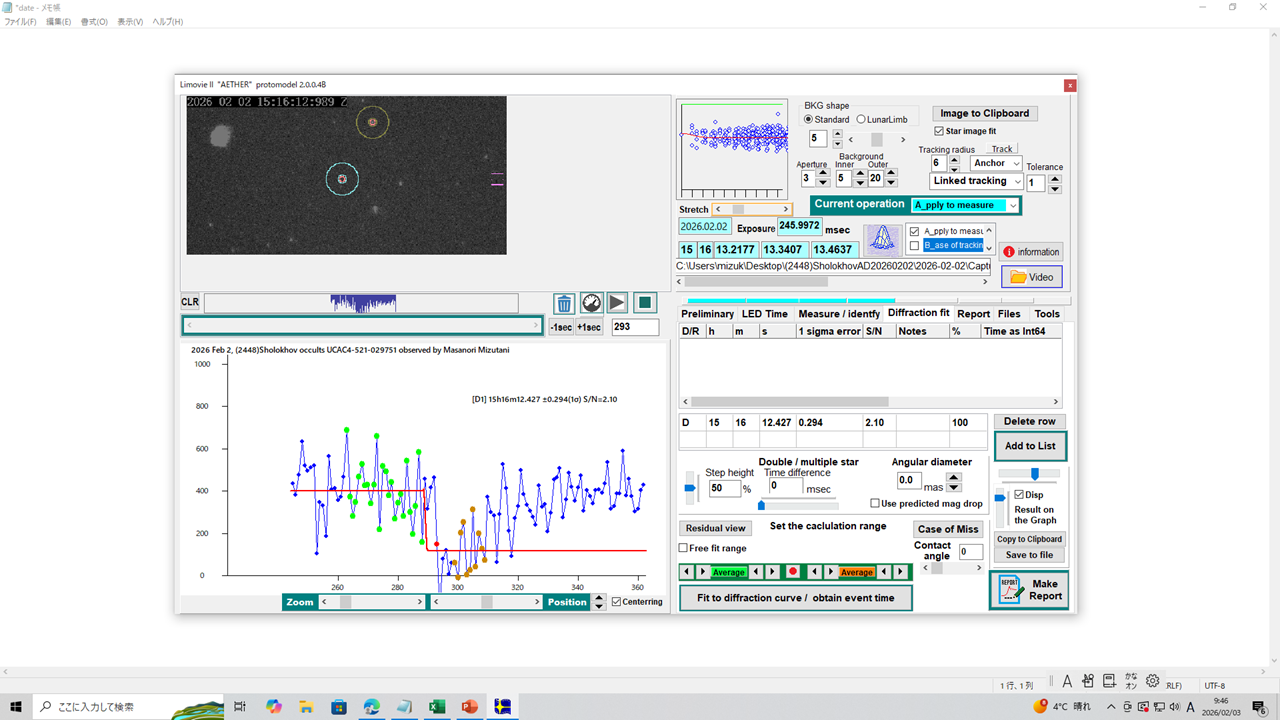Image resolution: width=1280 pixels, height=720 pixels.
Task: Open PowerPoint from the taskbar
Action: coord(470,706)
